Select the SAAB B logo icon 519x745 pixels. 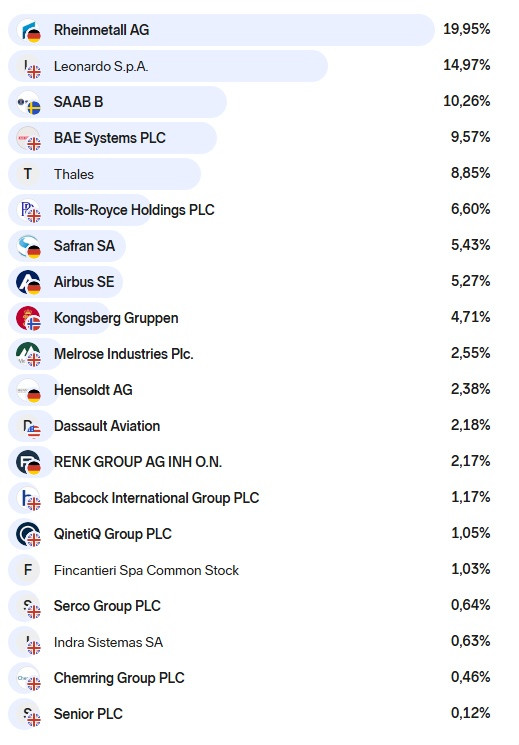coord(29,103)
